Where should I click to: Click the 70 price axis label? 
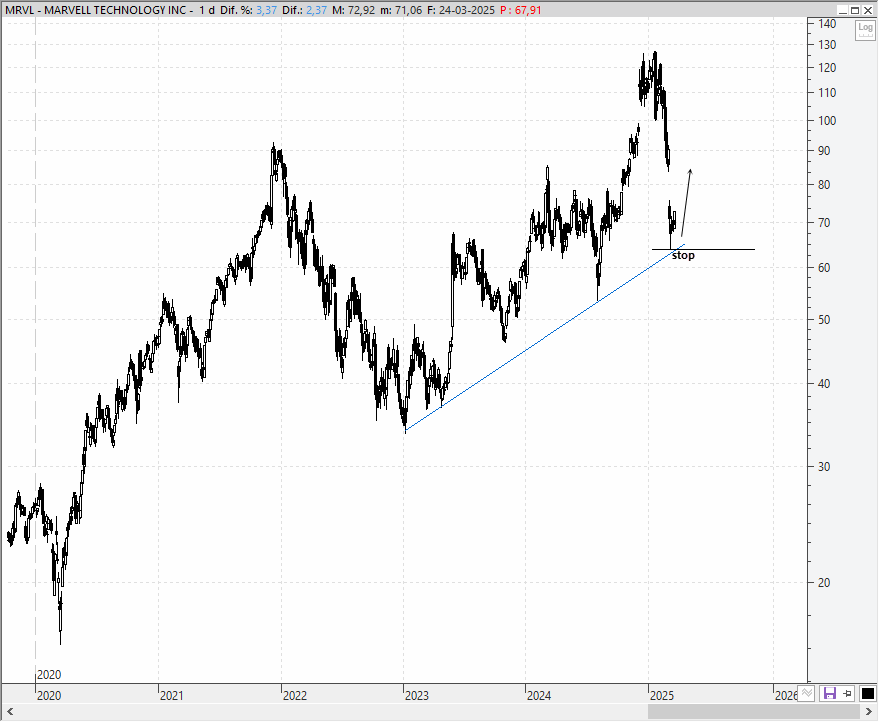coord(824,223)
